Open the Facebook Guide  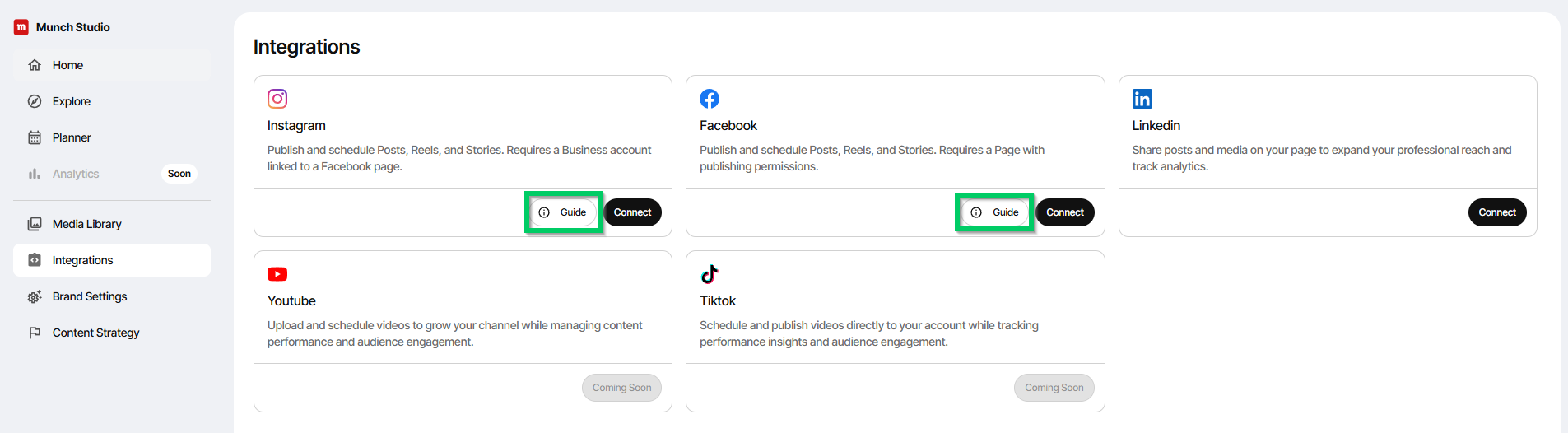pos(995,212)
